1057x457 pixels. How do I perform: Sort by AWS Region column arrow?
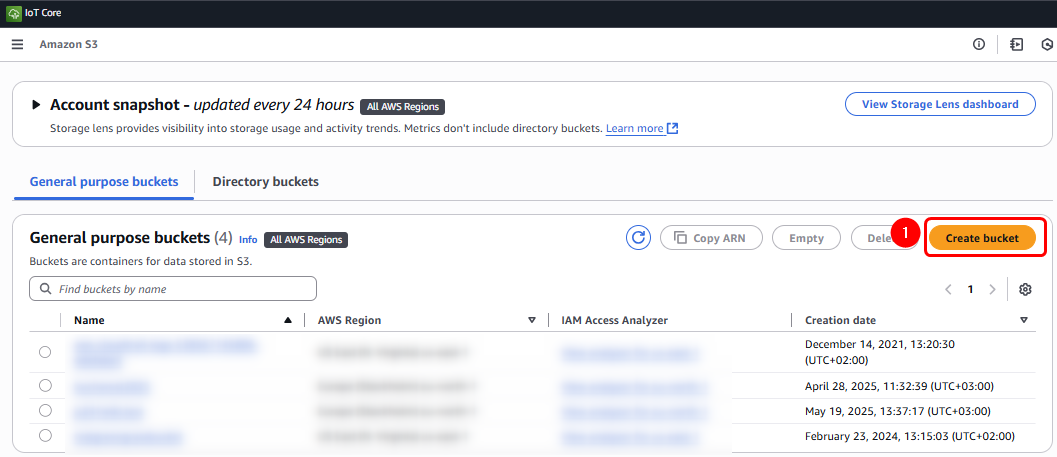532,320
